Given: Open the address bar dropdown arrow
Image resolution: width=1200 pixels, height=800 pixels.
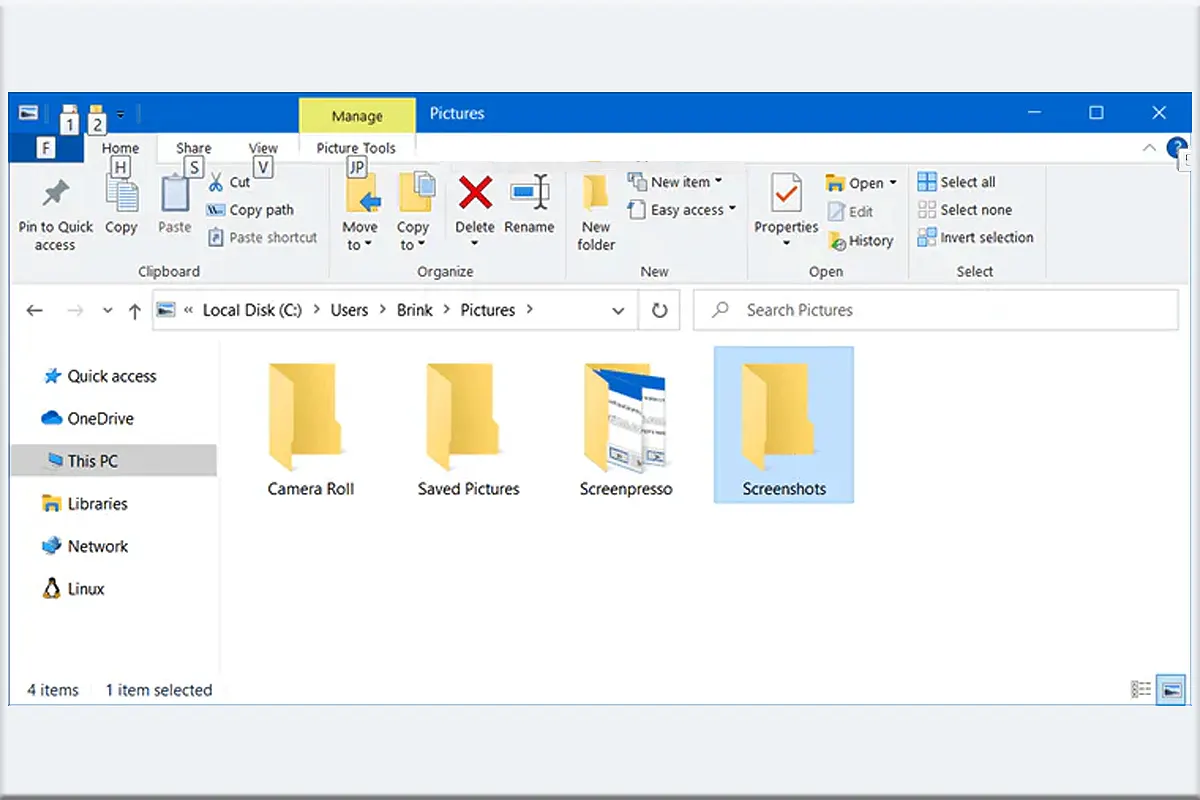Looking at the screenshot, I should click(x=618, y=310).
